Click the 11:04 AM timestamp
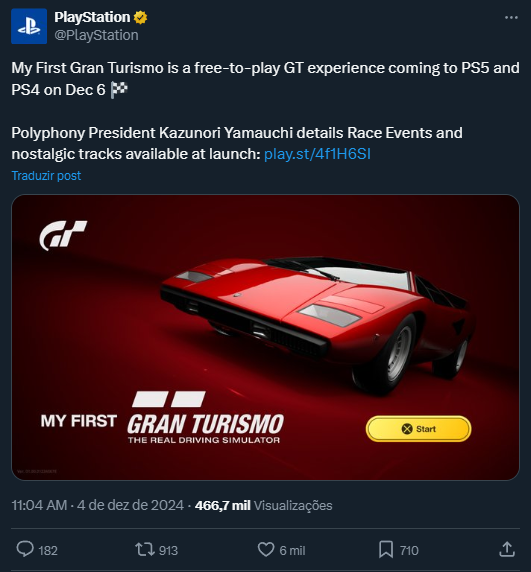The height and width of the screenshot is (572, 531). click(39, 506)
